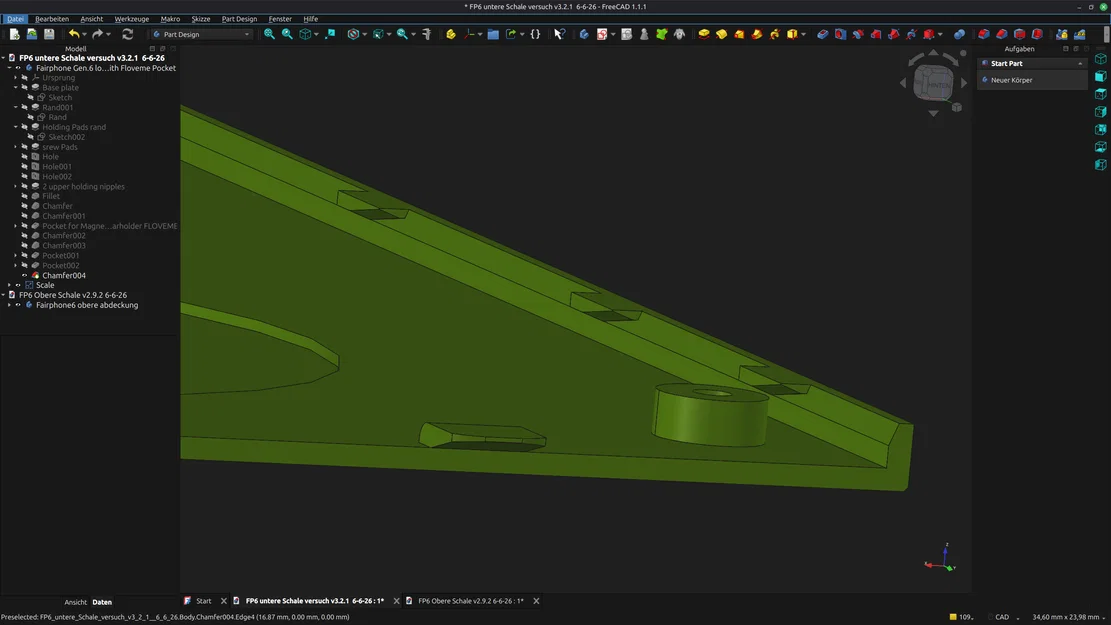
Task: Toggle visibility of Fairphone6 obere abdeckung
Action: (18, 305)
